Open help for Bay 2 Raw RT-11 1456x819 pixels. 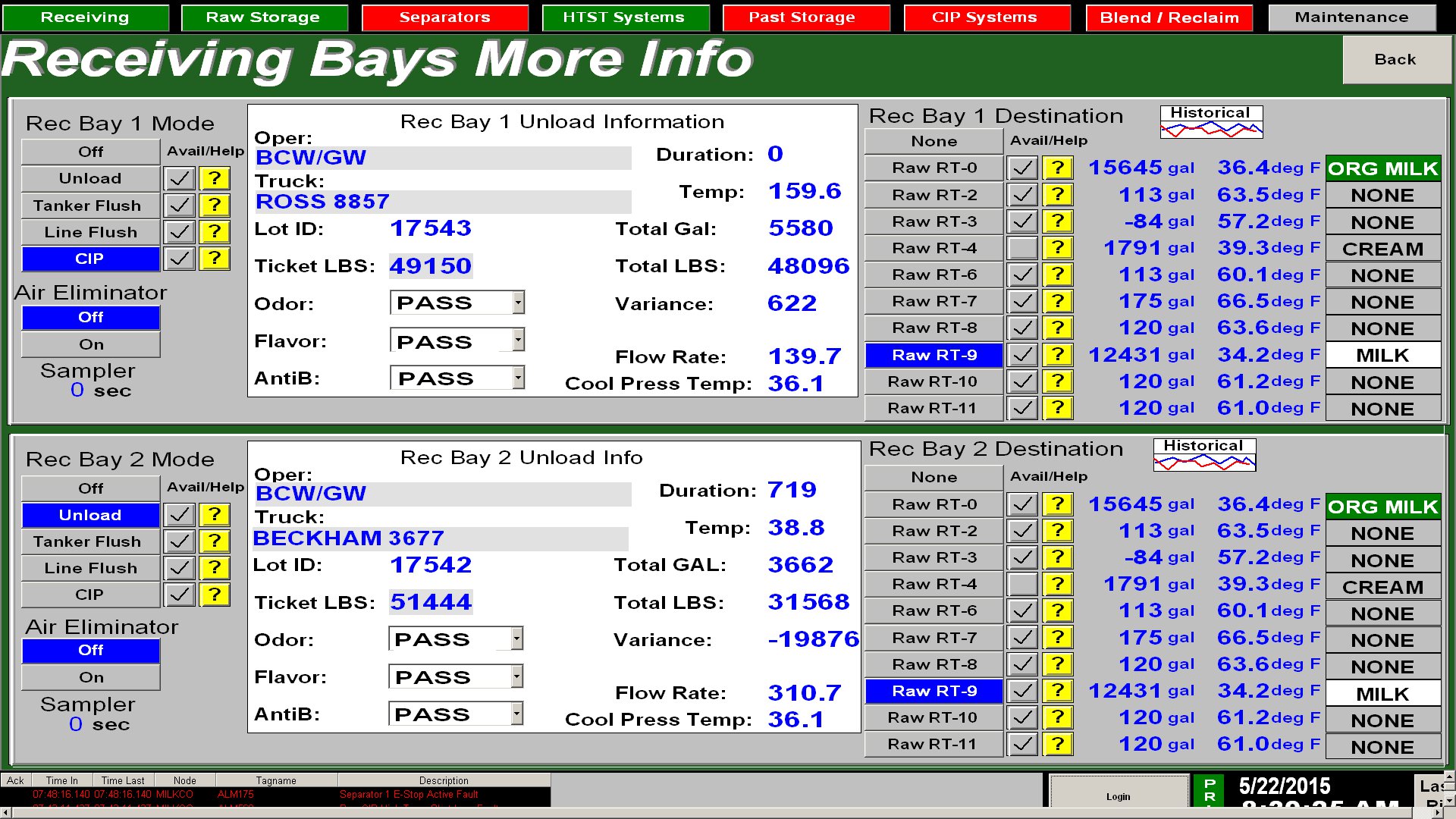point(1058,744)
